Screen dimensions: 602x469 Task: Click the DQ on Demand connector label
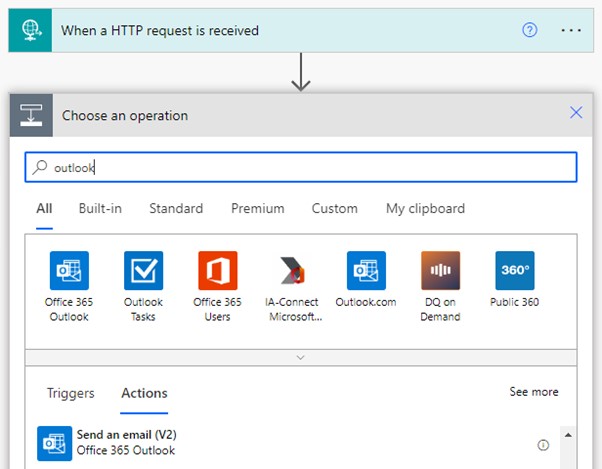coord(440,309)
